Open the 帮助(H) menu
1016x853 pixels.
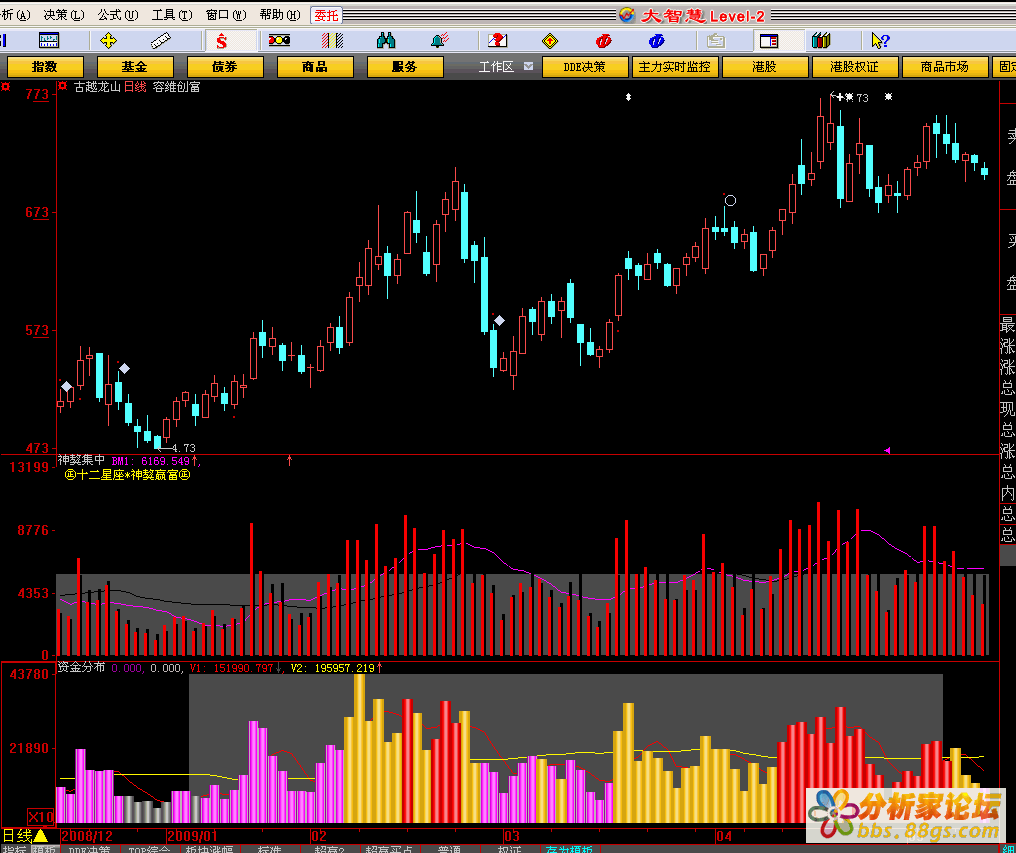pos(279,14)
